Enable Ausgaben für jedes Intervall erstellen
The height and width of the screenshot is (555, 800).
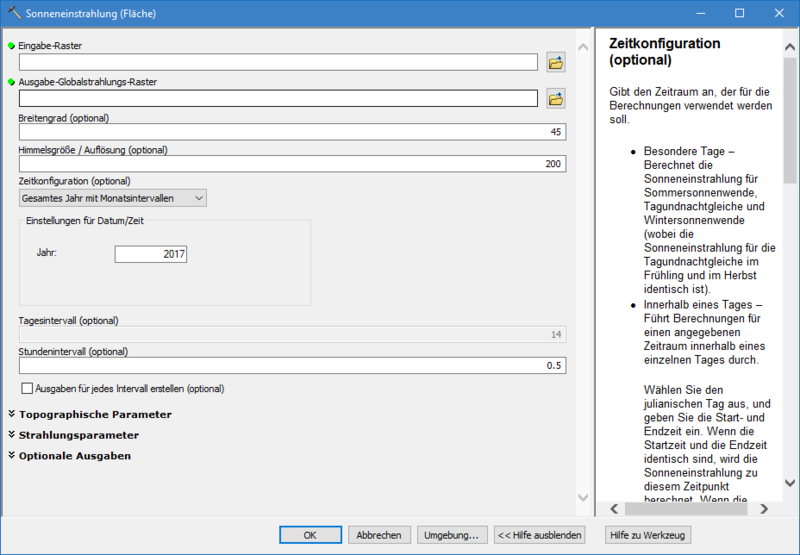(28, 388)
